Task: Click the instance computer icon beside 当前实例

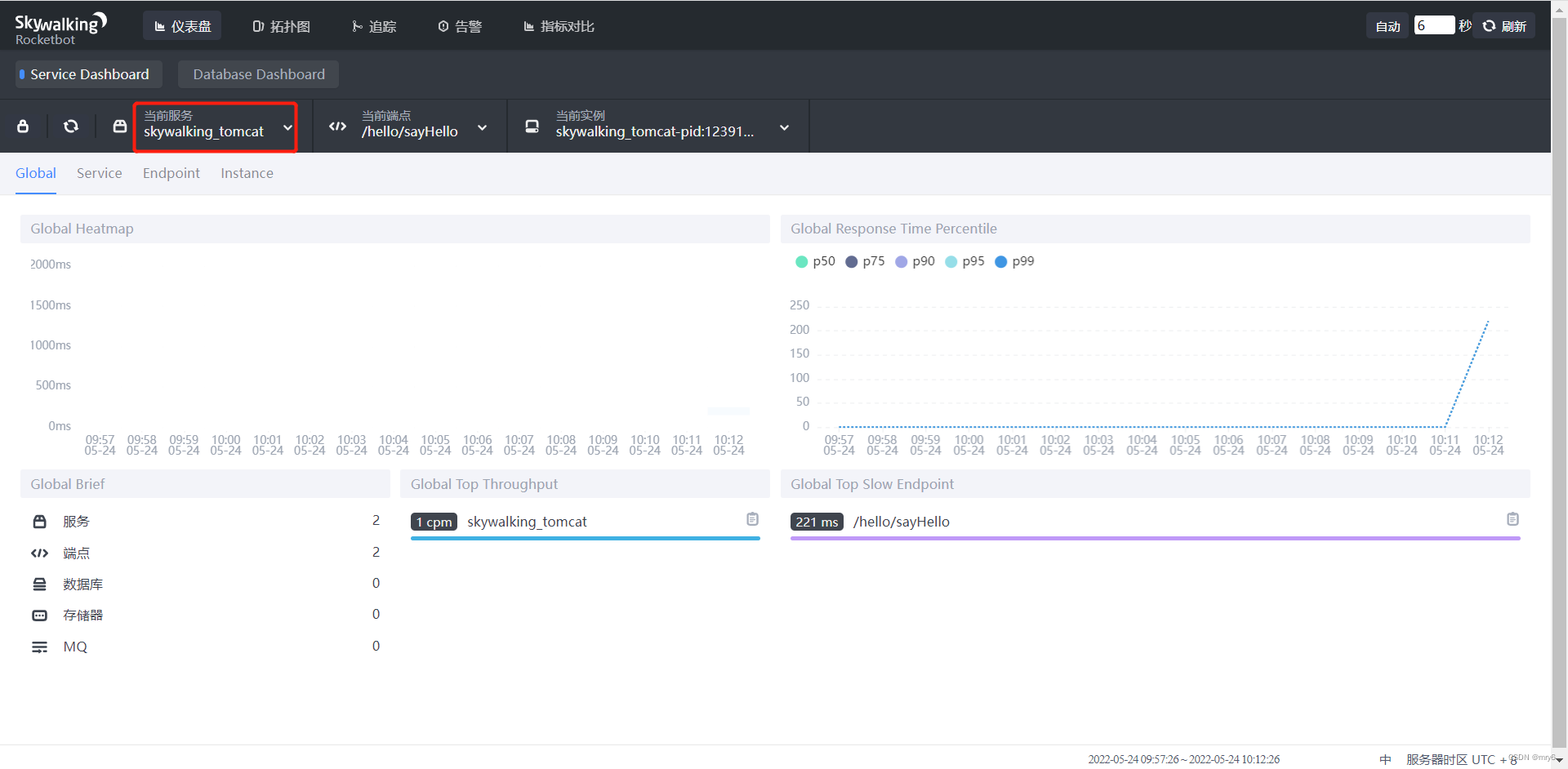Action: [532, 127]
